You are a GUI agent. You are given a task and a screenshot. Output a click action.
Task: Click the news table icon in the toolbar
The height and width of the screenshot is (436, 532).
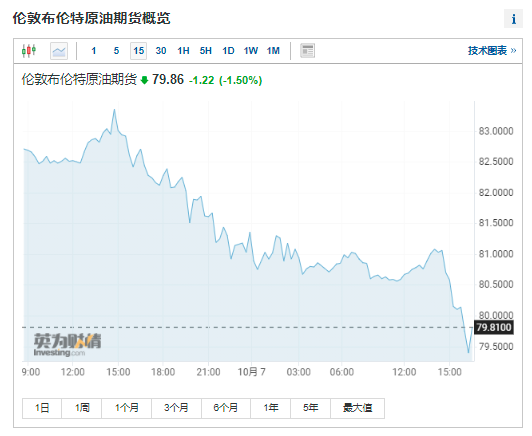coord(307,51)
